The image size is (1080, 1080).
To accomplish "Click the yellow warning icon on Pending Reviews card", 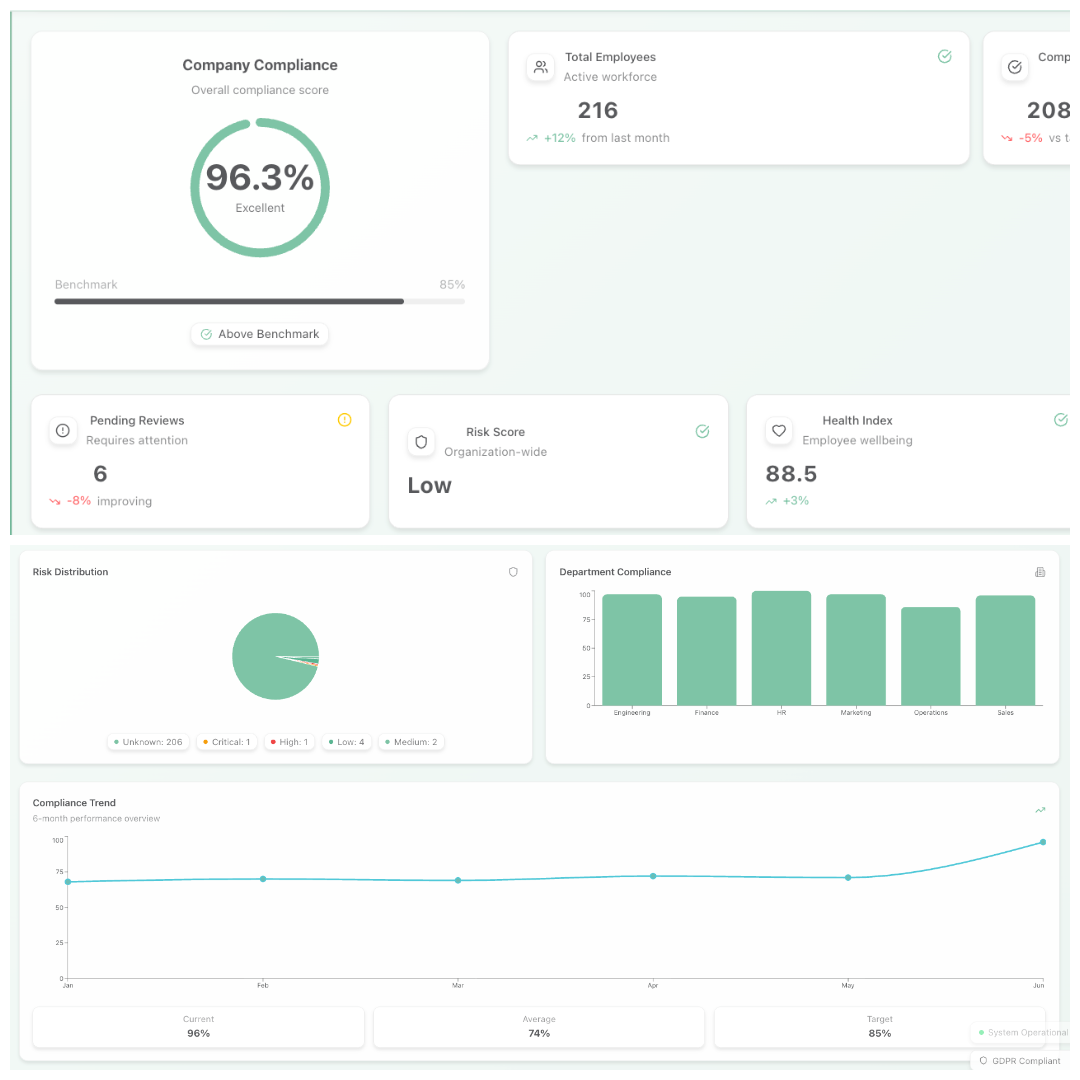I will coord(345,420).
